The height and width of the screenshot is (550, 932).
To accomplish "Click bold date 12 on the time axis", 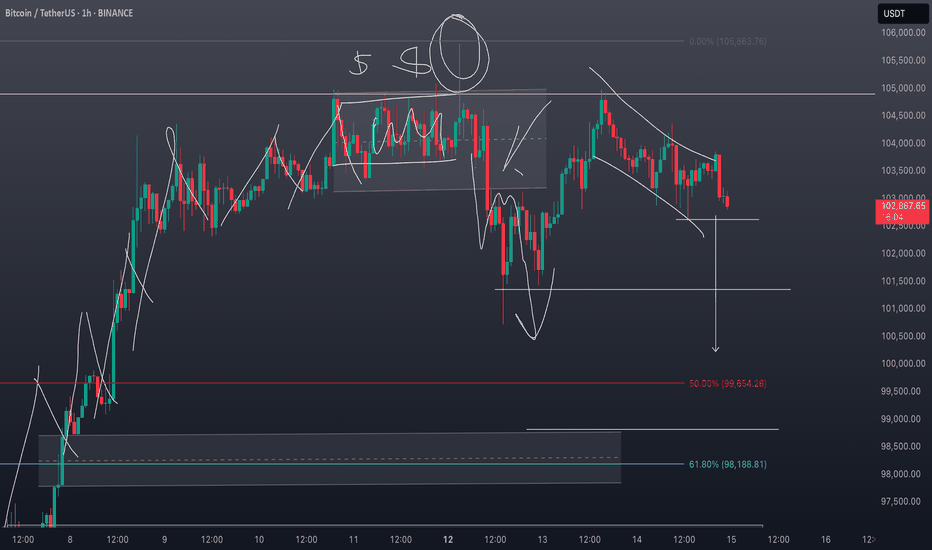I will pos(448,539).
